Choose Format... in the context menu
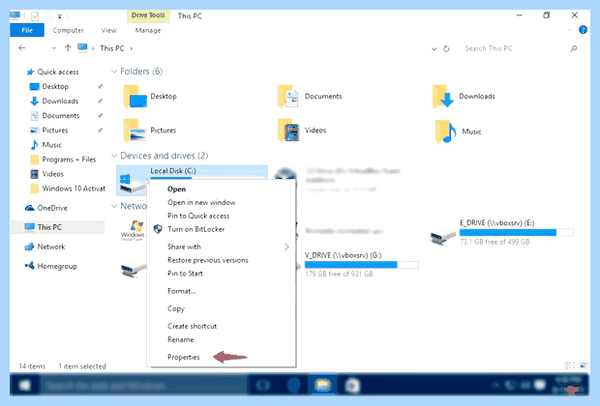This screenshot has height=406, width=600. point(182,291)
